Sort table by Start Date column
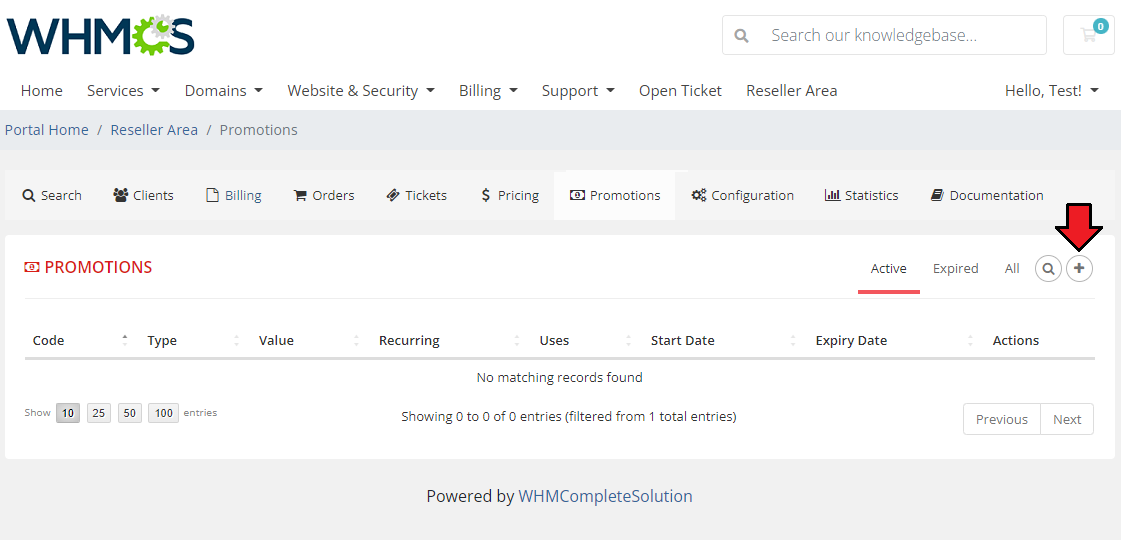 pyautogui.click(x=724, y=340)
